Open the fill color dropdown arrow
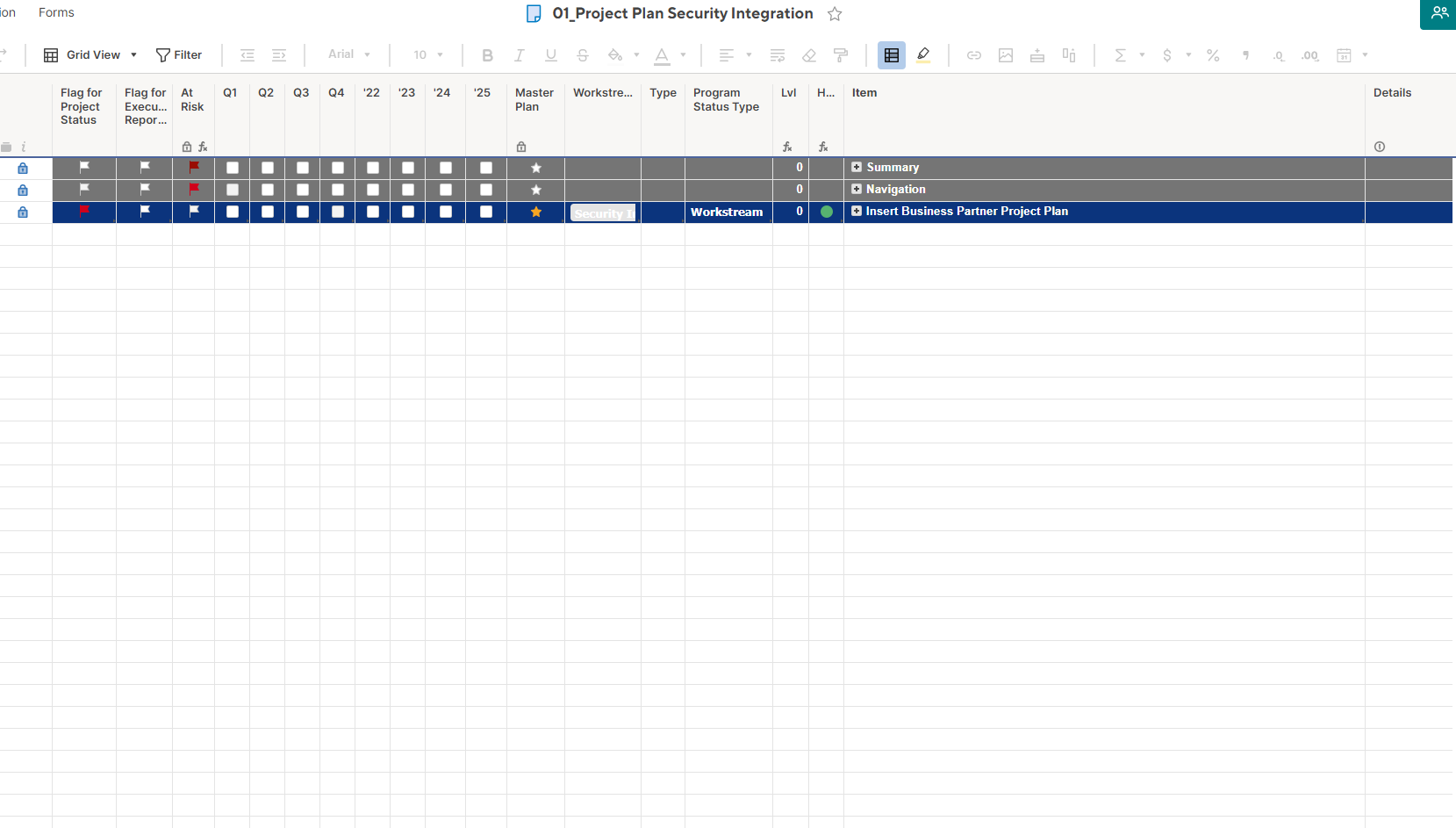 (636, 55)
